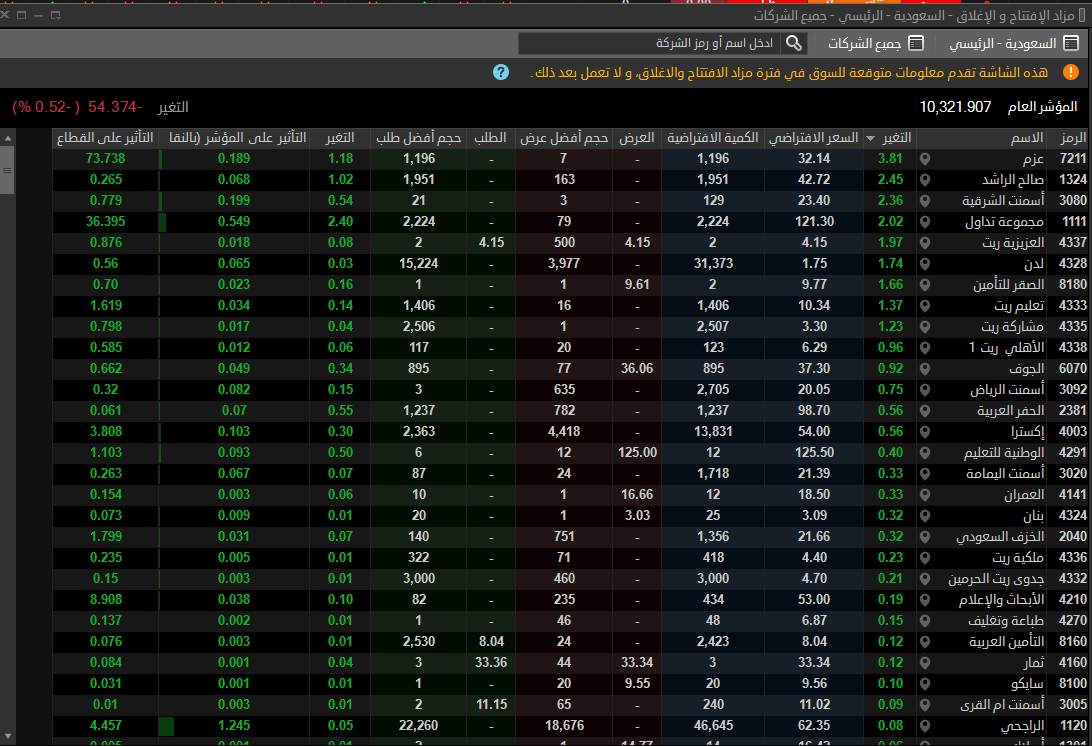This screenshot has width=1092, height=746.
Task: Click the drag-handle icon in the title bar
Action: [1082, 15]
